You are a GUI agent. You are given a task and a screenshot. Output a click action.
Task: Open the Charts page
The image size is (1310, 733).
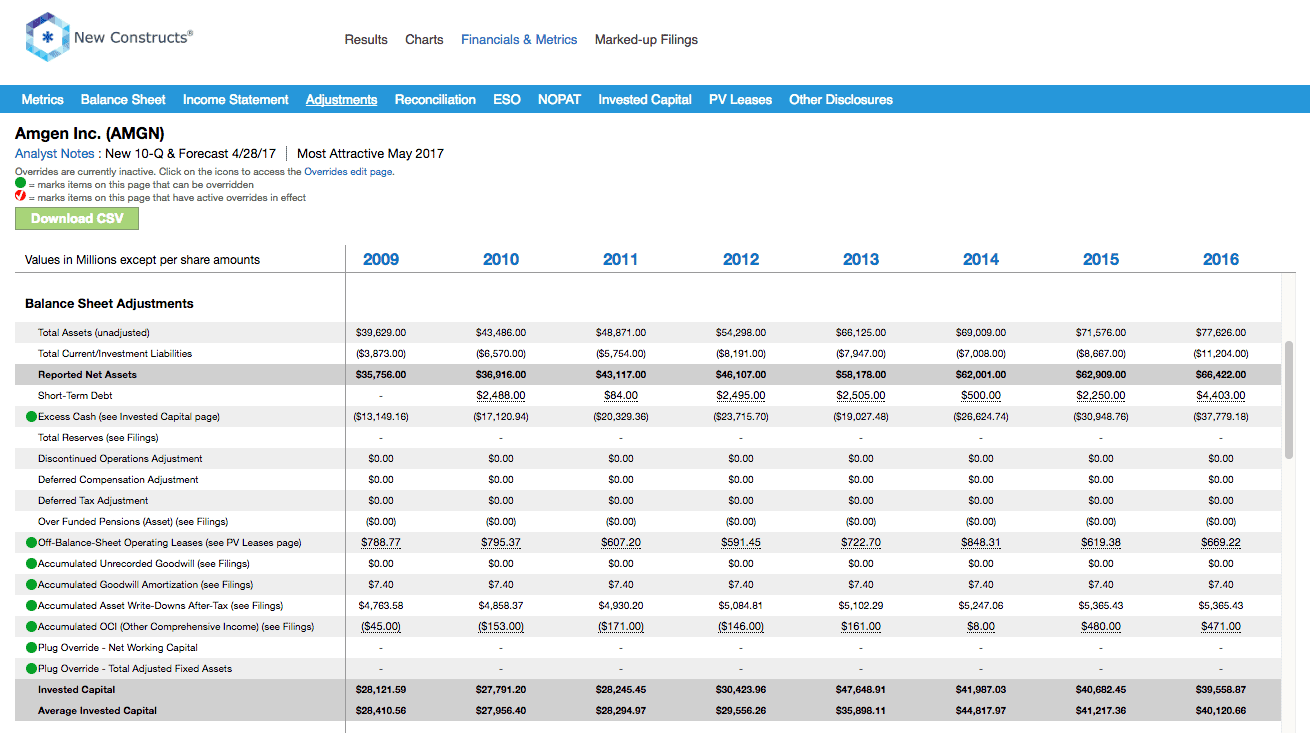click(x=424, y=40)
